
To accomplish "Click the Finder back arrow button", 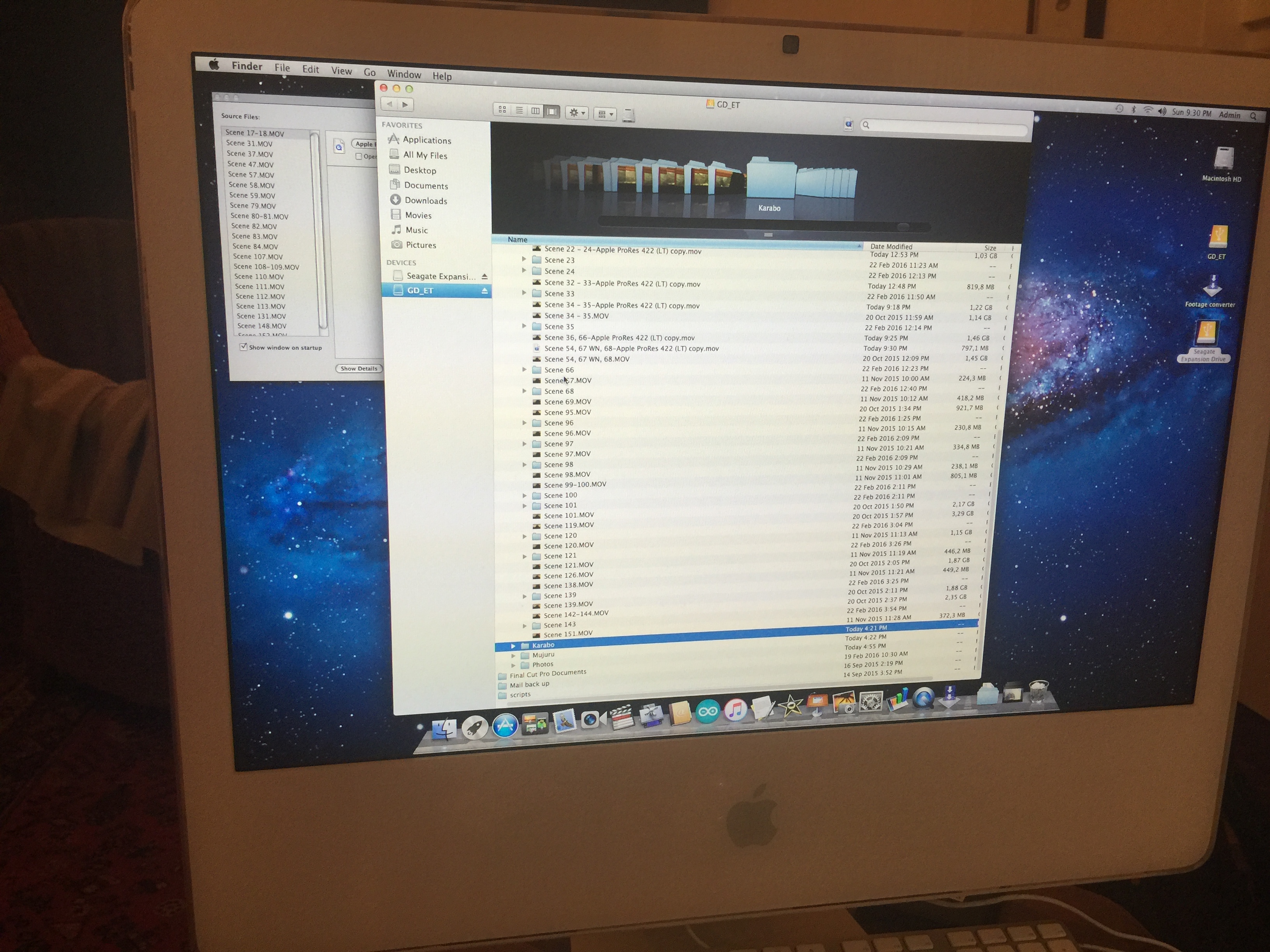I will 390,104.
